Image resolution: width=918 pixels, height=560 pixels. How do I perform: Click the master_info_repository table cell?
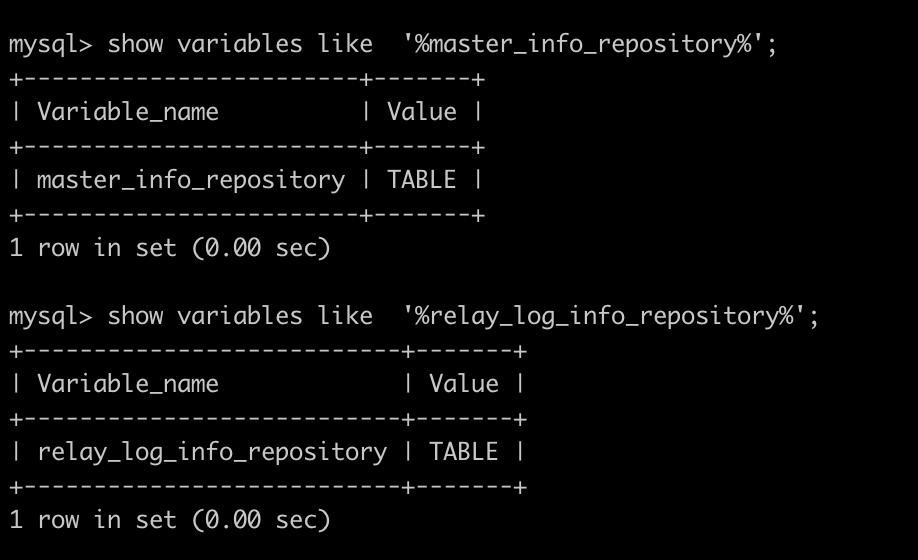click(190, 180)
